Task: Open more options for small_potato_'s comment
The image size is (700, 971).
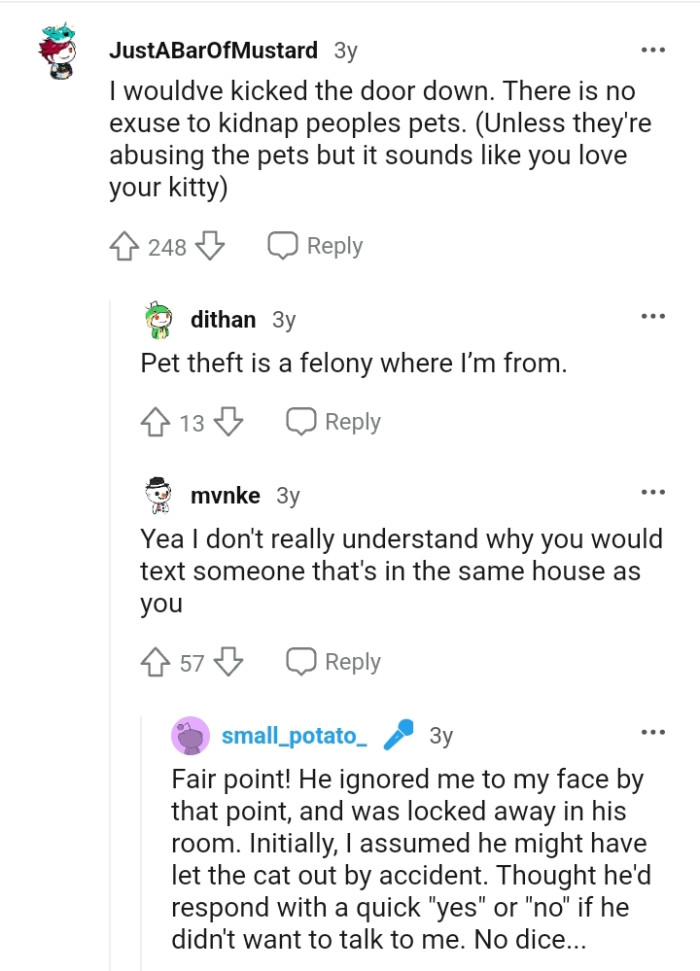Action: pos(653,733)
